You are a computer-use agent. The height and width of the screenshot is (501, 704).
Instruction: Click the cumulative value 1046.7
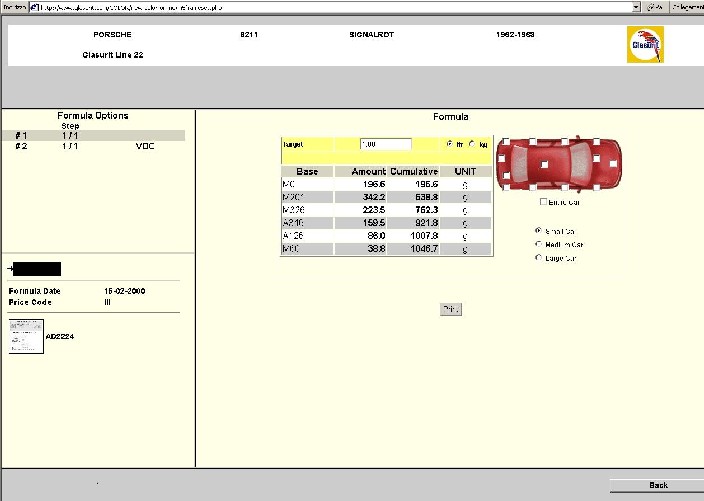(x=424, y=249)
